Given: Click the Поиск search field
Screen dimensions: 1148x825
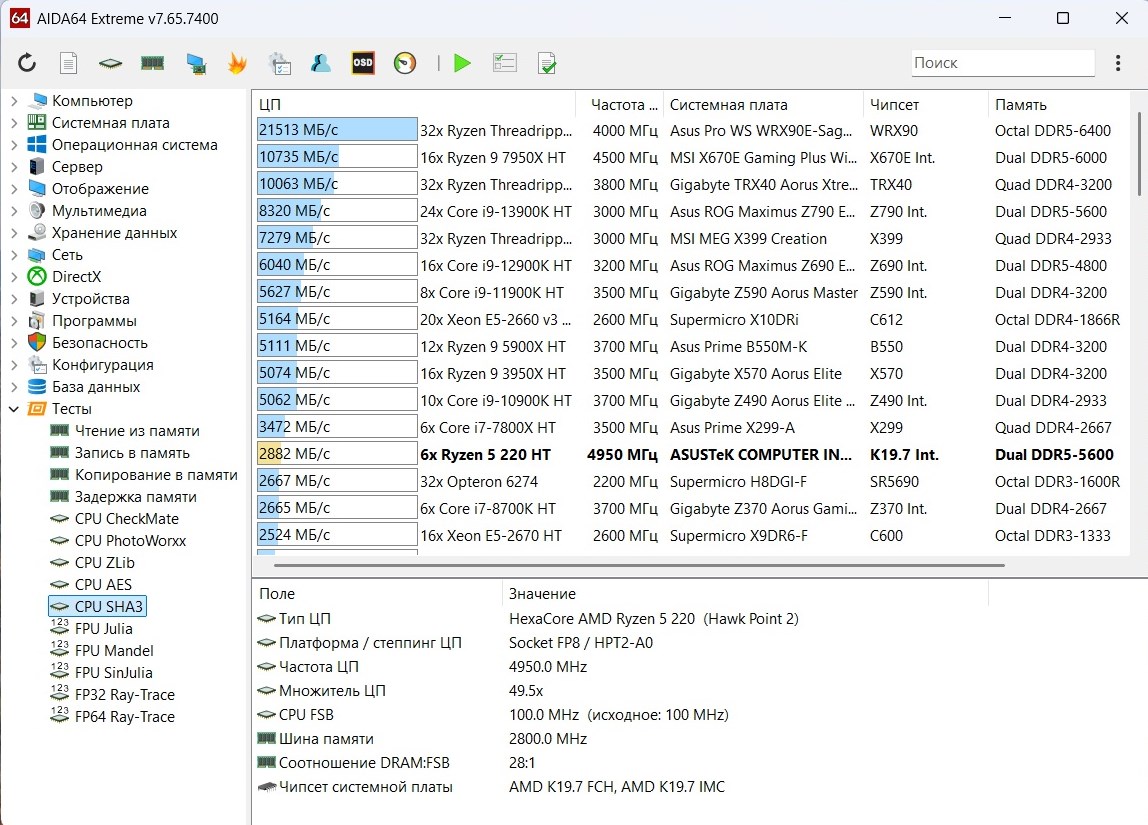Looking at the screenshot, I should (x=1002, y=63).
